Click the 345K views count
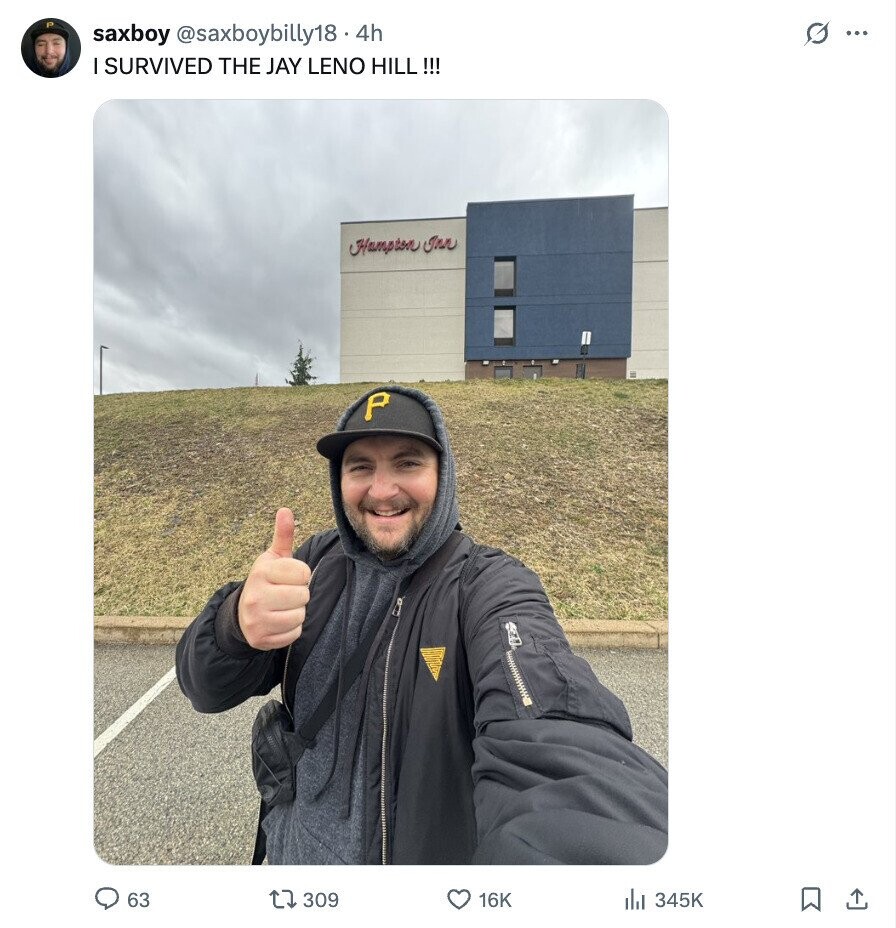The image size is (896, 928). [679, 900]
